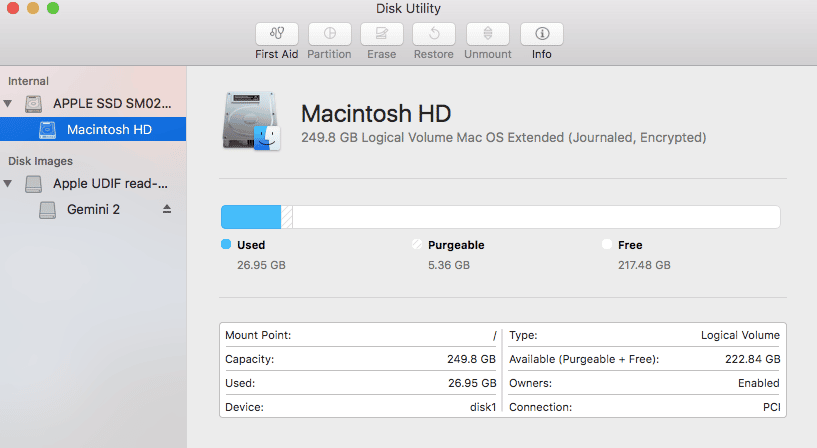This screenshot has width=817, height=448.
Task: Click the Macintosh HD sidebar drive icon
Action: coord(47,130)
